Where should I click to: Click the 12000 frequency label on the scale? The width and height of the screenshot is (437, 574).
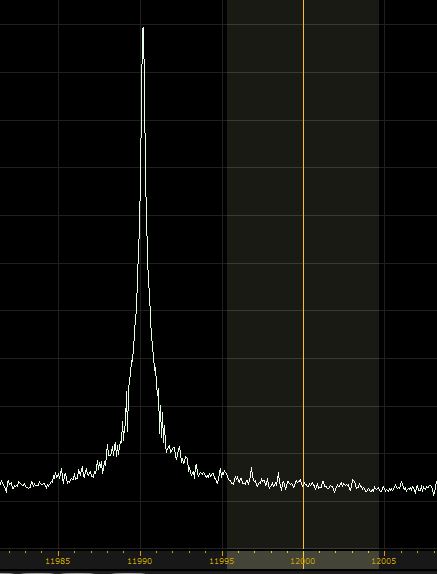tap(303, 561)
